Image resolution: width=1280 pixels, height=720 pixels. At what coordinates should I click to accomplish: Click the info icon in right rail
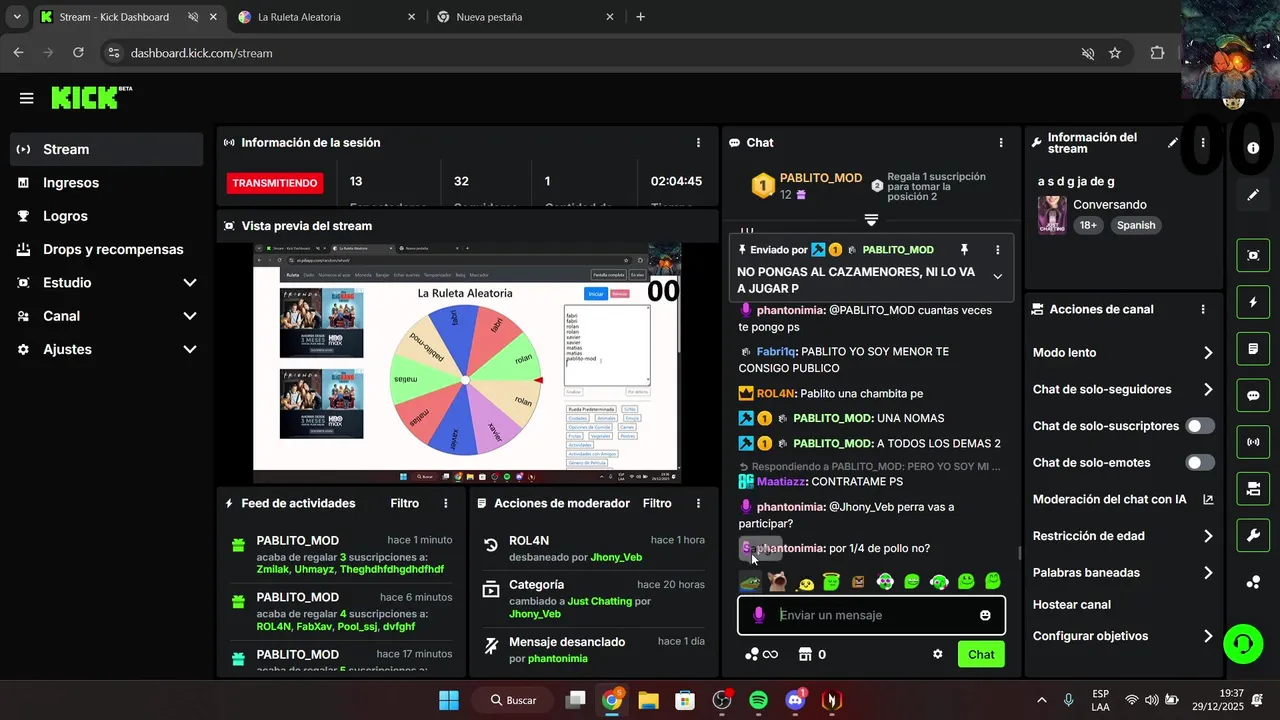(1253, 148)
